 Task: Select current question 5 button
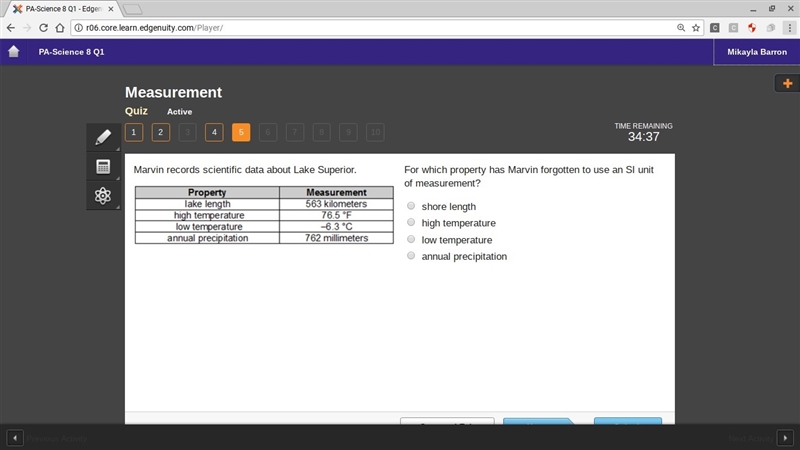point(241,132)
